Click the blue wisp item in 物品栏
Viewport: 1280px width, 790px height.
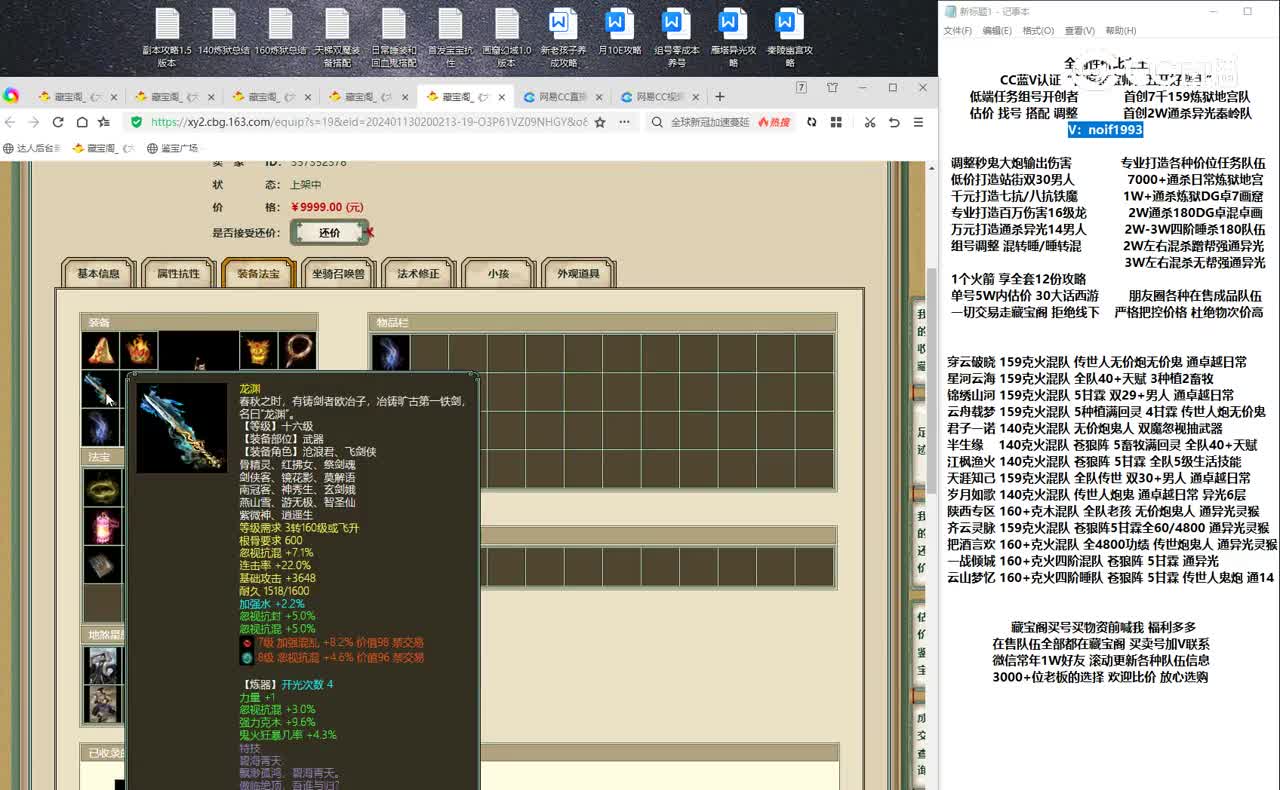click(x=390, y=353)
